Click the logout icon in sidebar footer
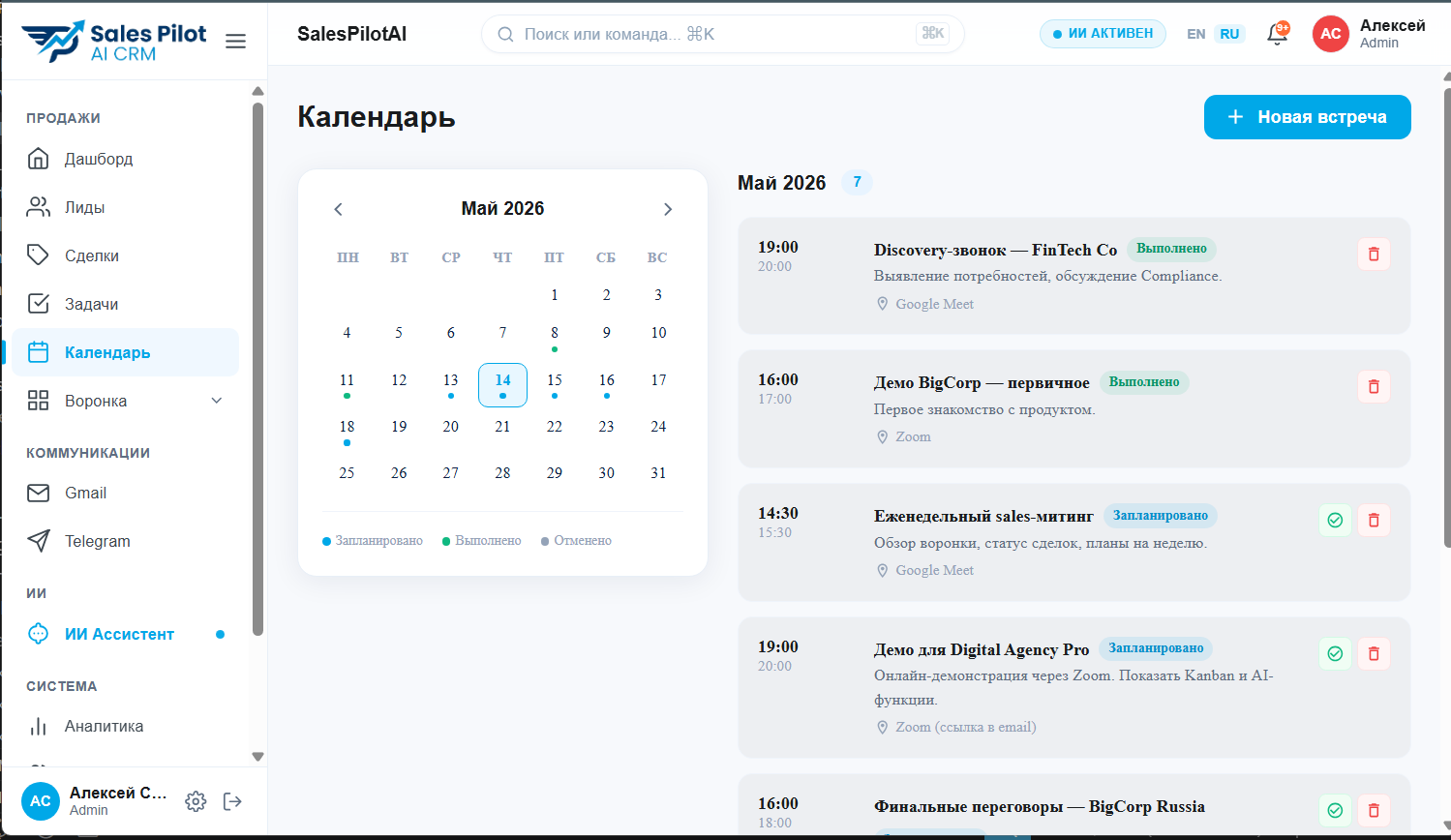 click(x=232, y=801)
